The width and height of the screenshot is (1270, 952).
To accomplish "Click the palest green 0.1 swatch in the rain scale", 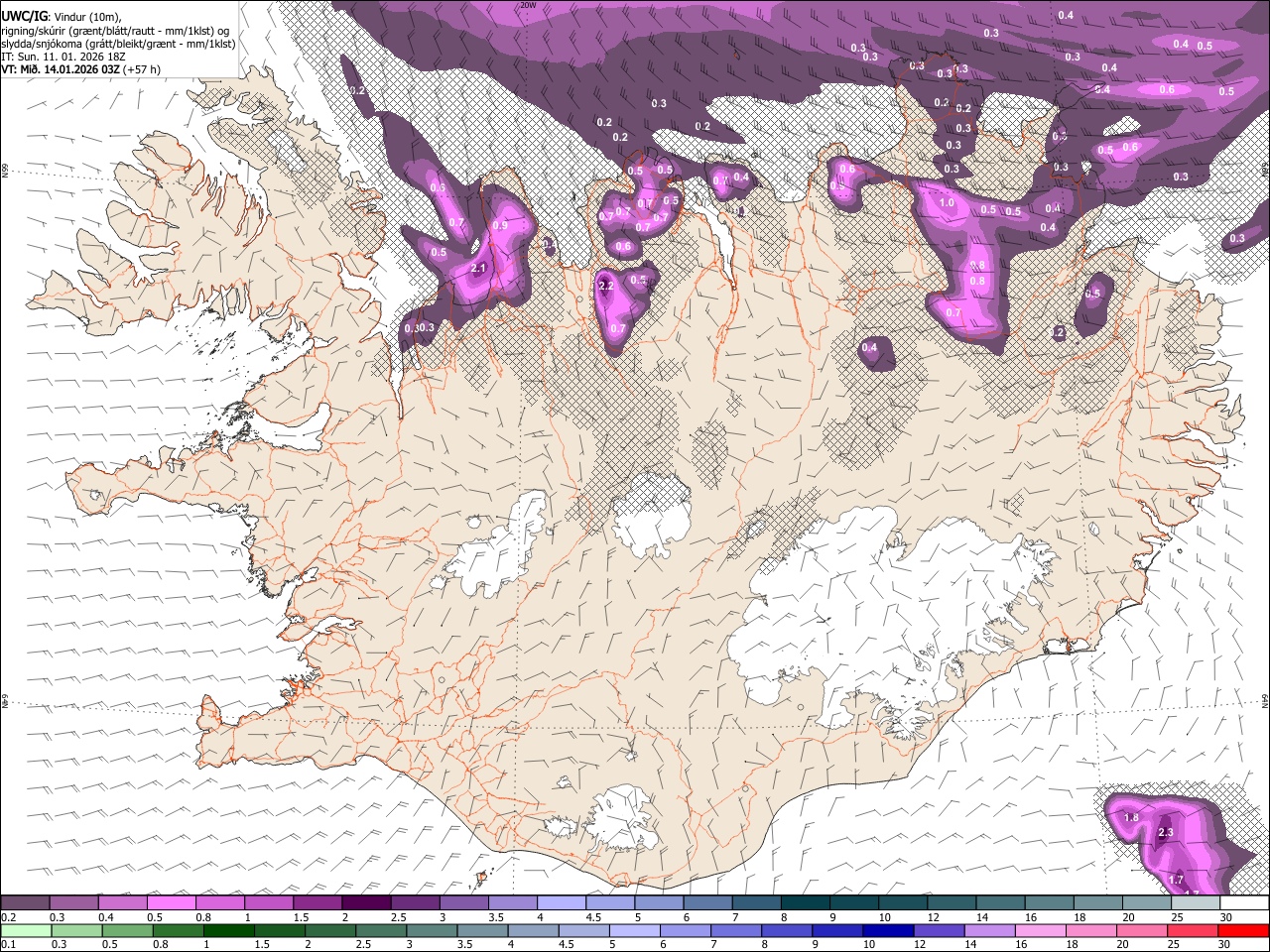I will [x=25, y=931].
